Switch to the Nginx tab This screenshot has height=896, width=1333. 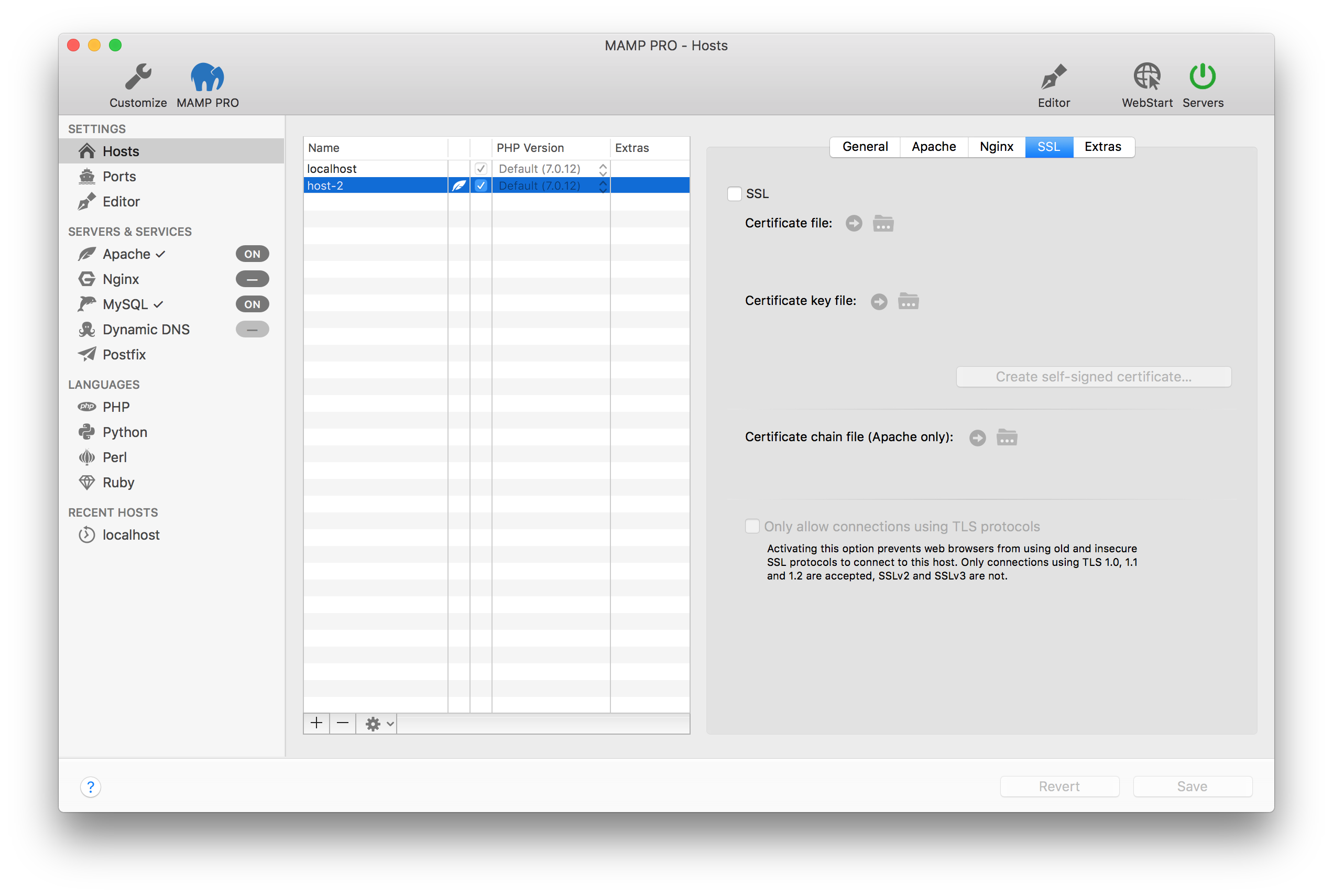pyautogui.click(x=997, y=147)
